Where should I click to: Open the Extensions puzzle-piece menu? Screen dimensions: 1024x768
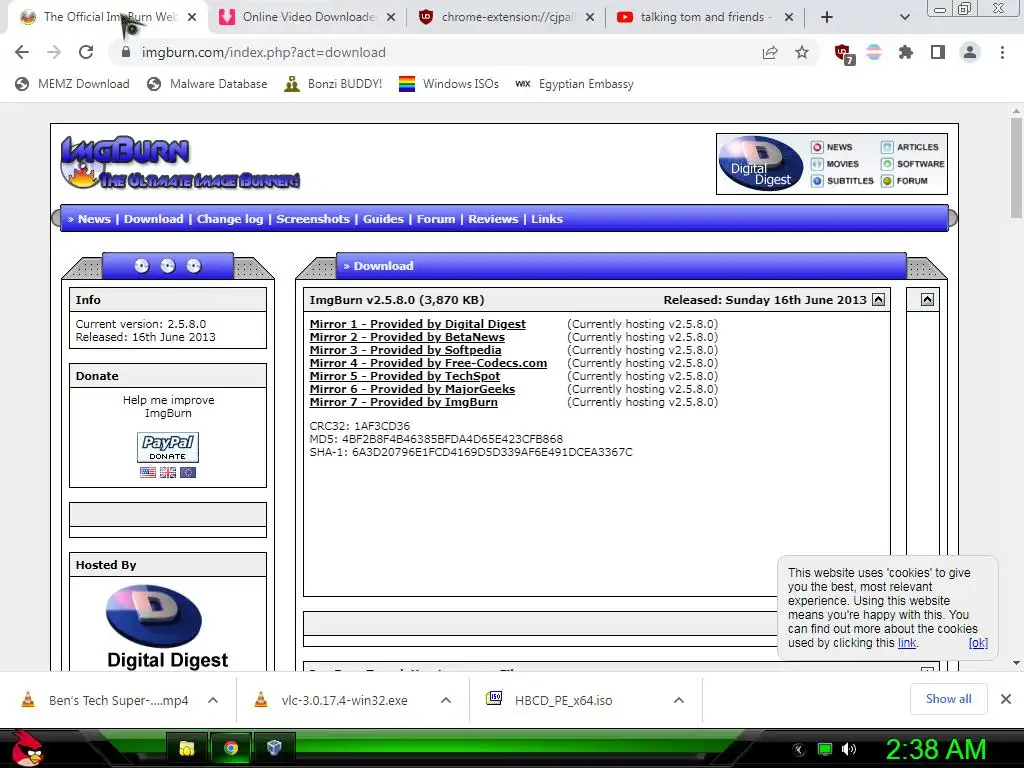pos(906,52)
